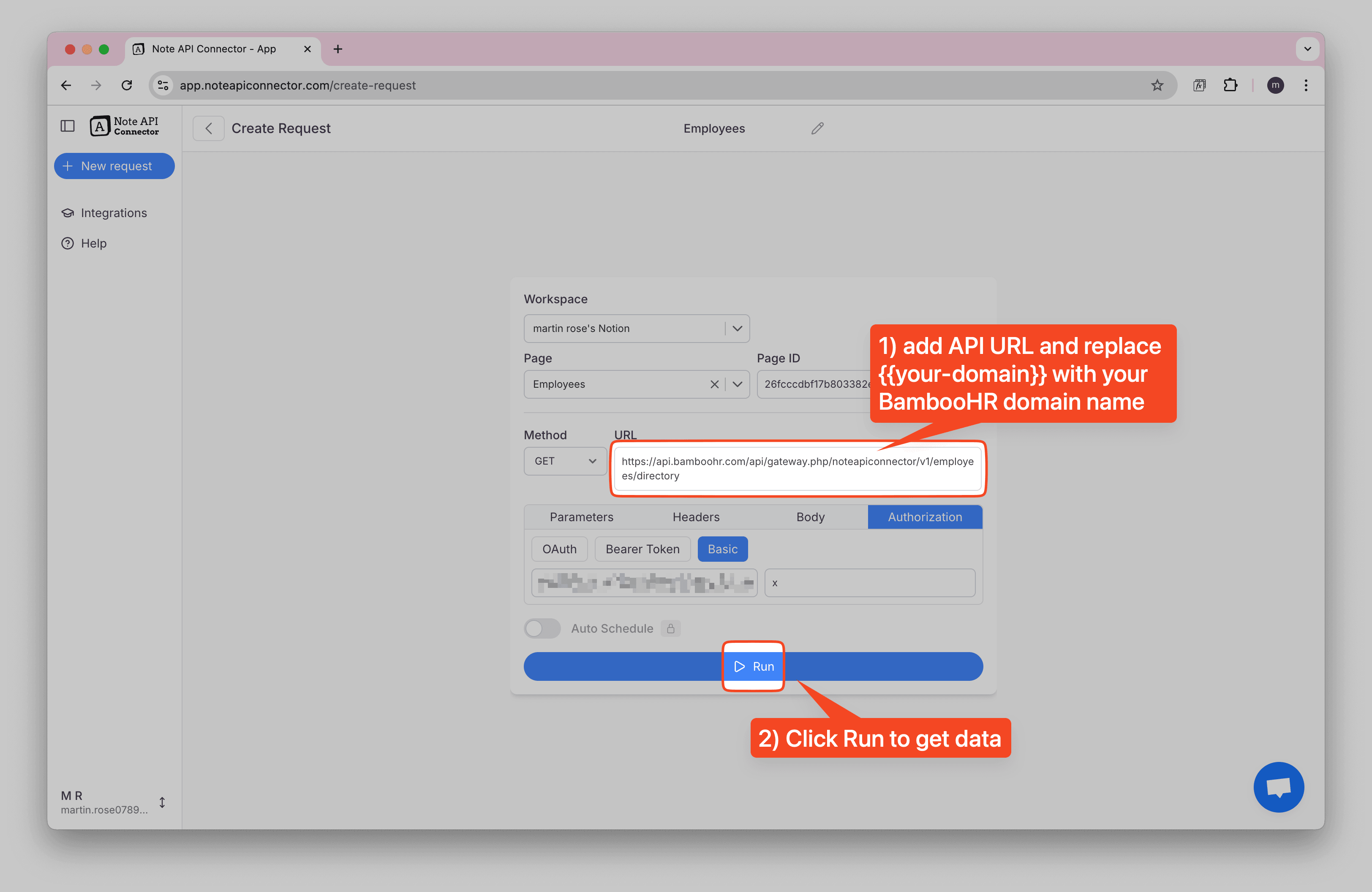Open the Workspace dropdown
The height and width of the screenshot is (892, 1372).
coord(637,329)
